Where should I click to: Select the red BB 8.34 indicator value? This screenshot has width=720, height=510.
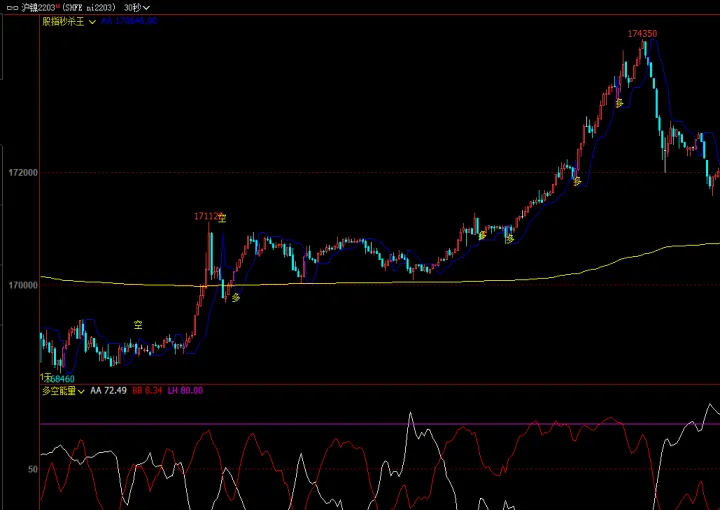pos(146,391)
